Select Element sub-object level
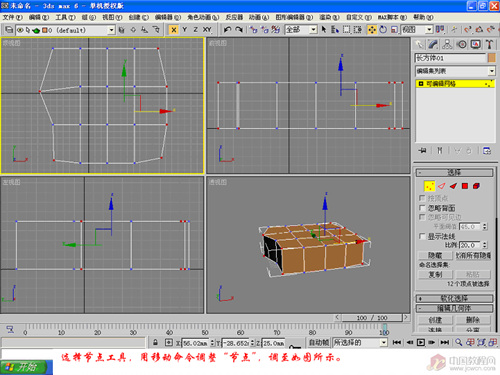 click(476, 186)
